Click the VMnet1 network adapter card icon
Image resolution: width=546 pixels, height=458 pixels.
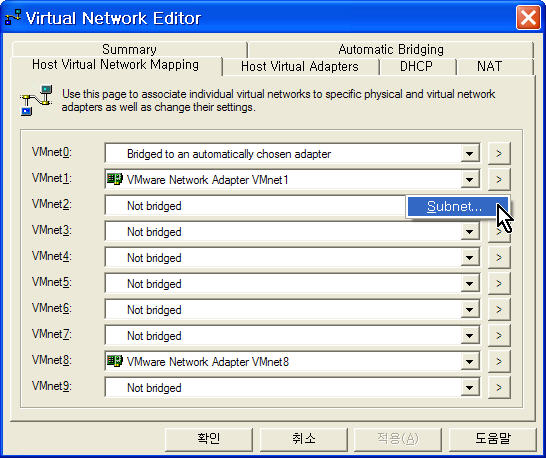pyautogui.click(x=115, y=179)
